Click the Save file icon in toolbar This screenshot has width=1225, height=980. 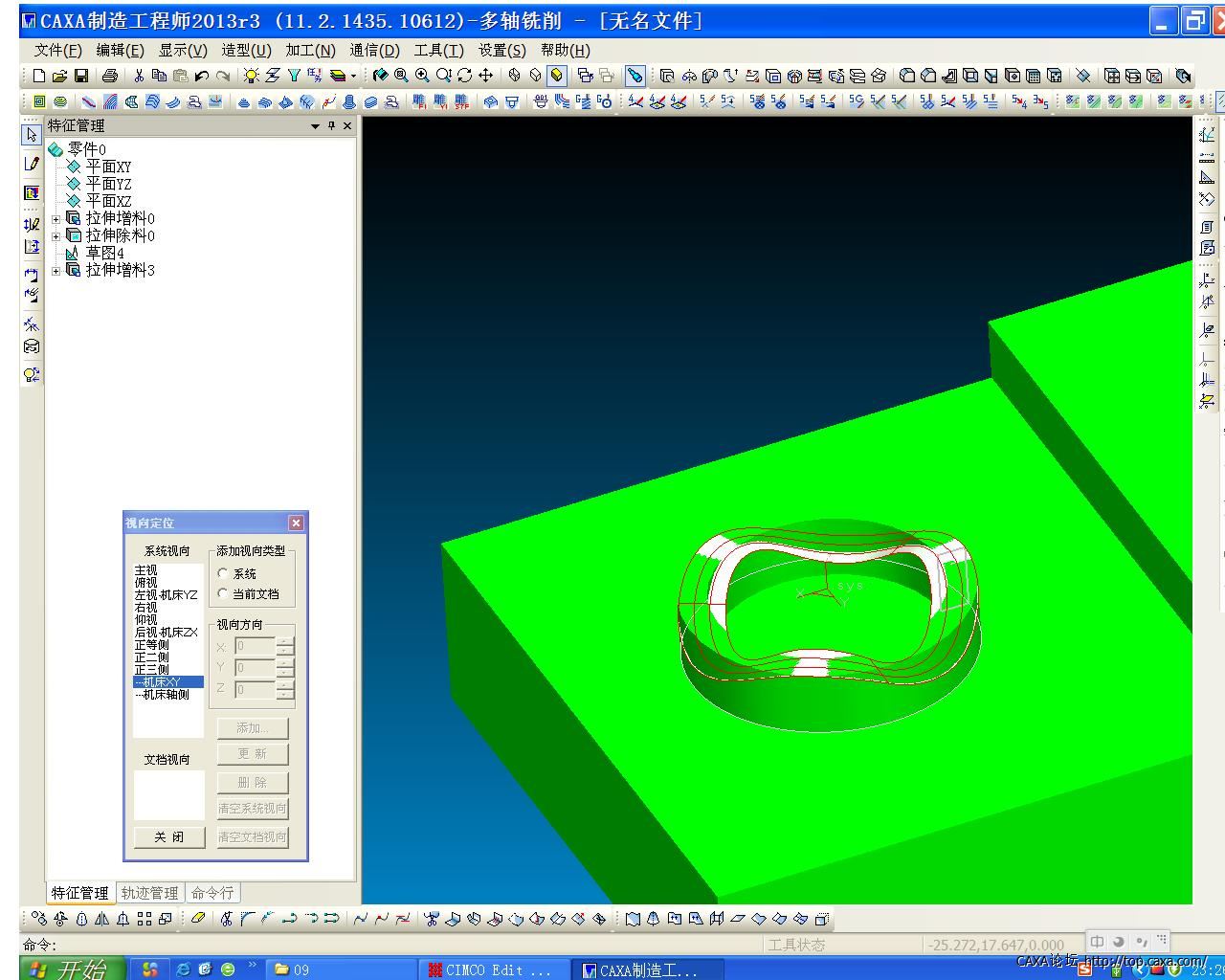(x=81, y=76)
